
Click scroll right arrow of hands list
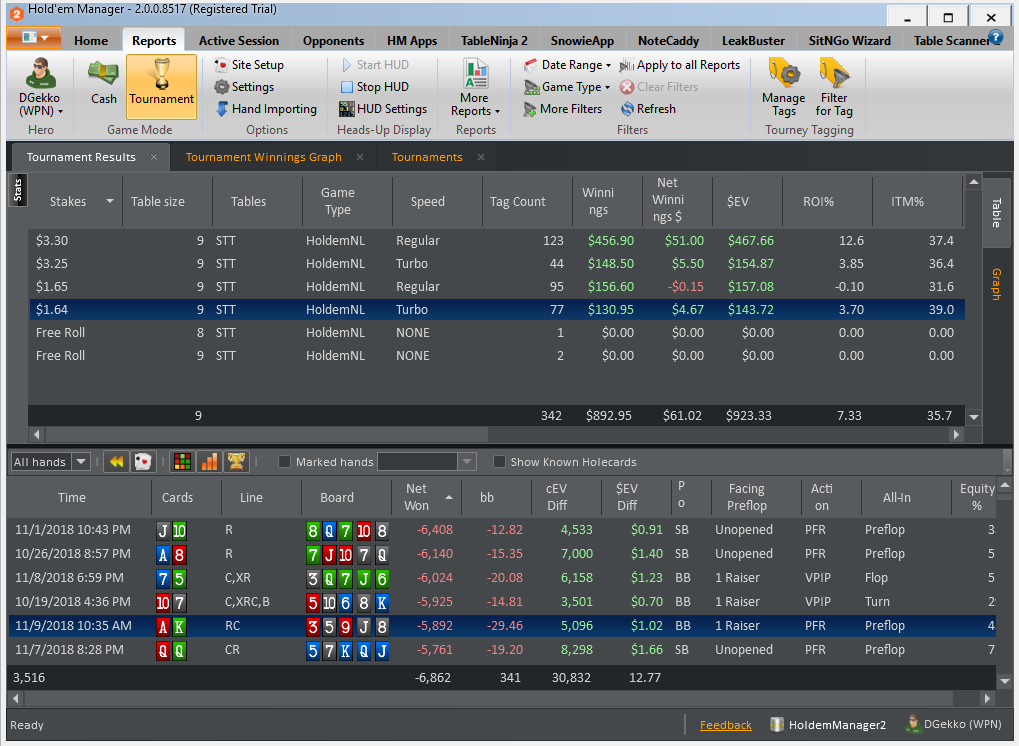tap(987, 699)
